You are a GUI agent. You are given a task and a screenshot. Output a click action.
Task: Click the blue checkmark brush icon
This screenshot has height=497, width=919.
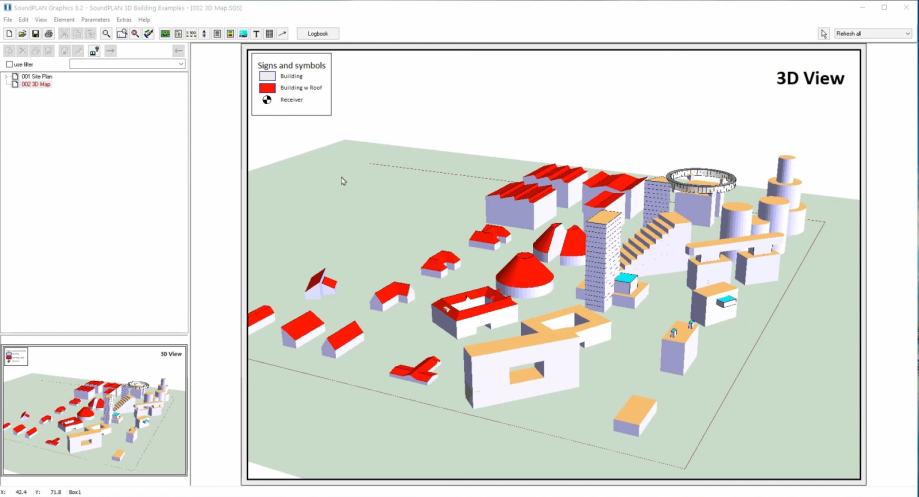149,34
